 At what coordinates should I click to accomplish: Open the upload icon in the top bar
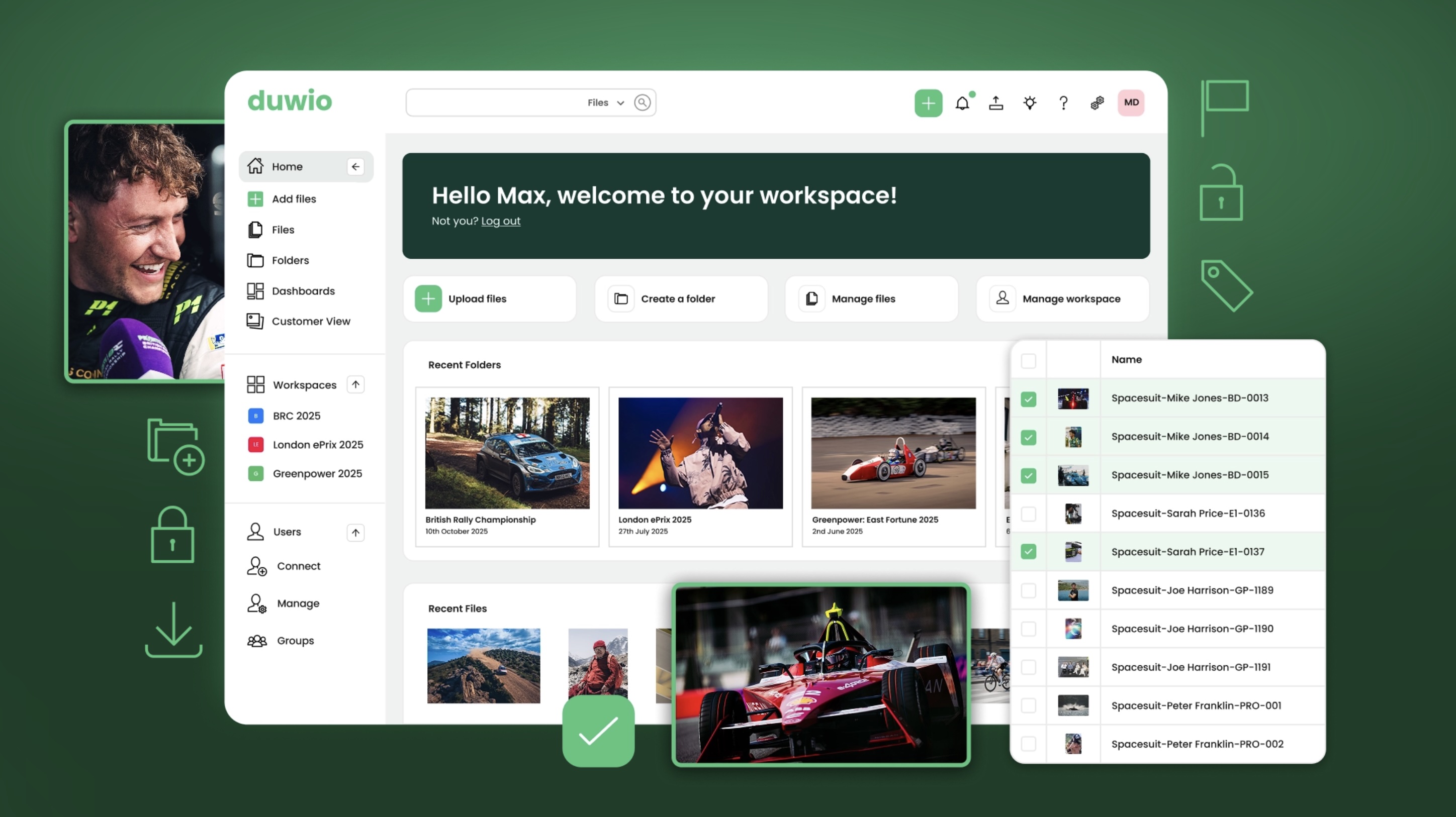(x=996, y=103)
